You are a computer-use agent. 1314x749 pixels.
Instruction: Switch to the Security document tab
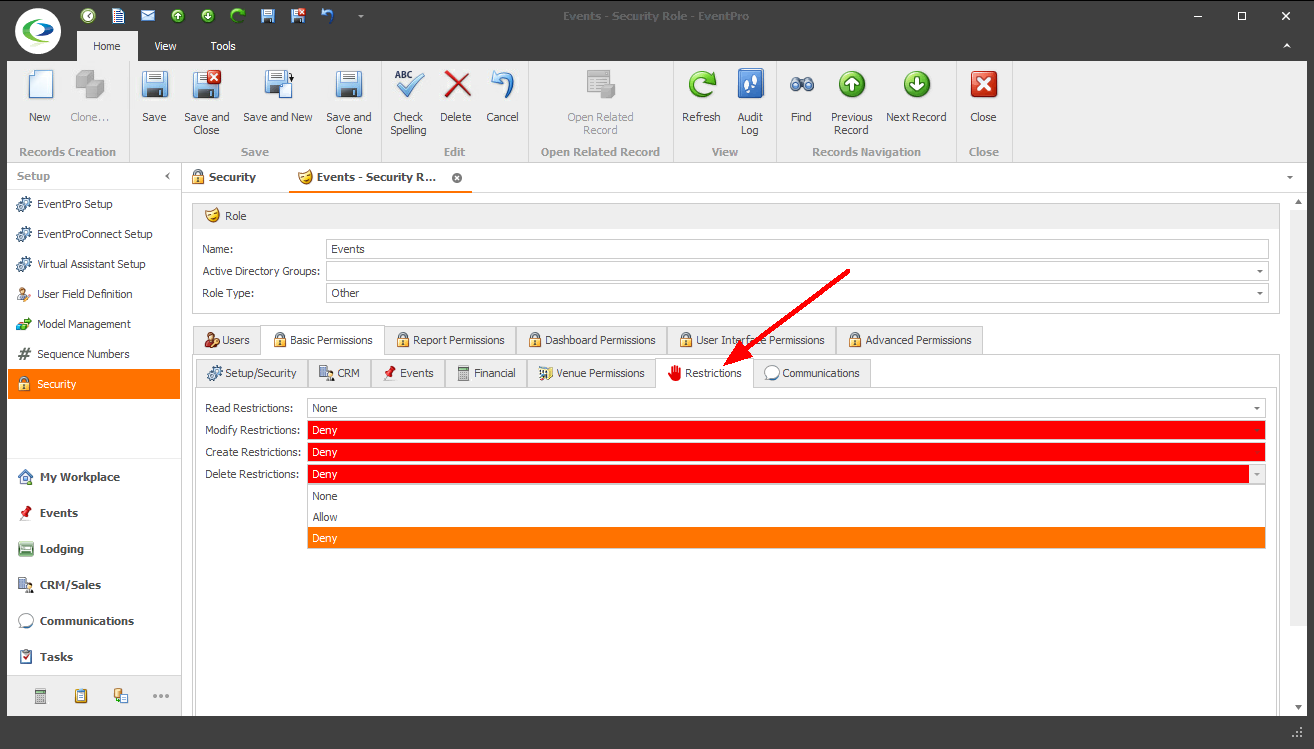point(224,177)
